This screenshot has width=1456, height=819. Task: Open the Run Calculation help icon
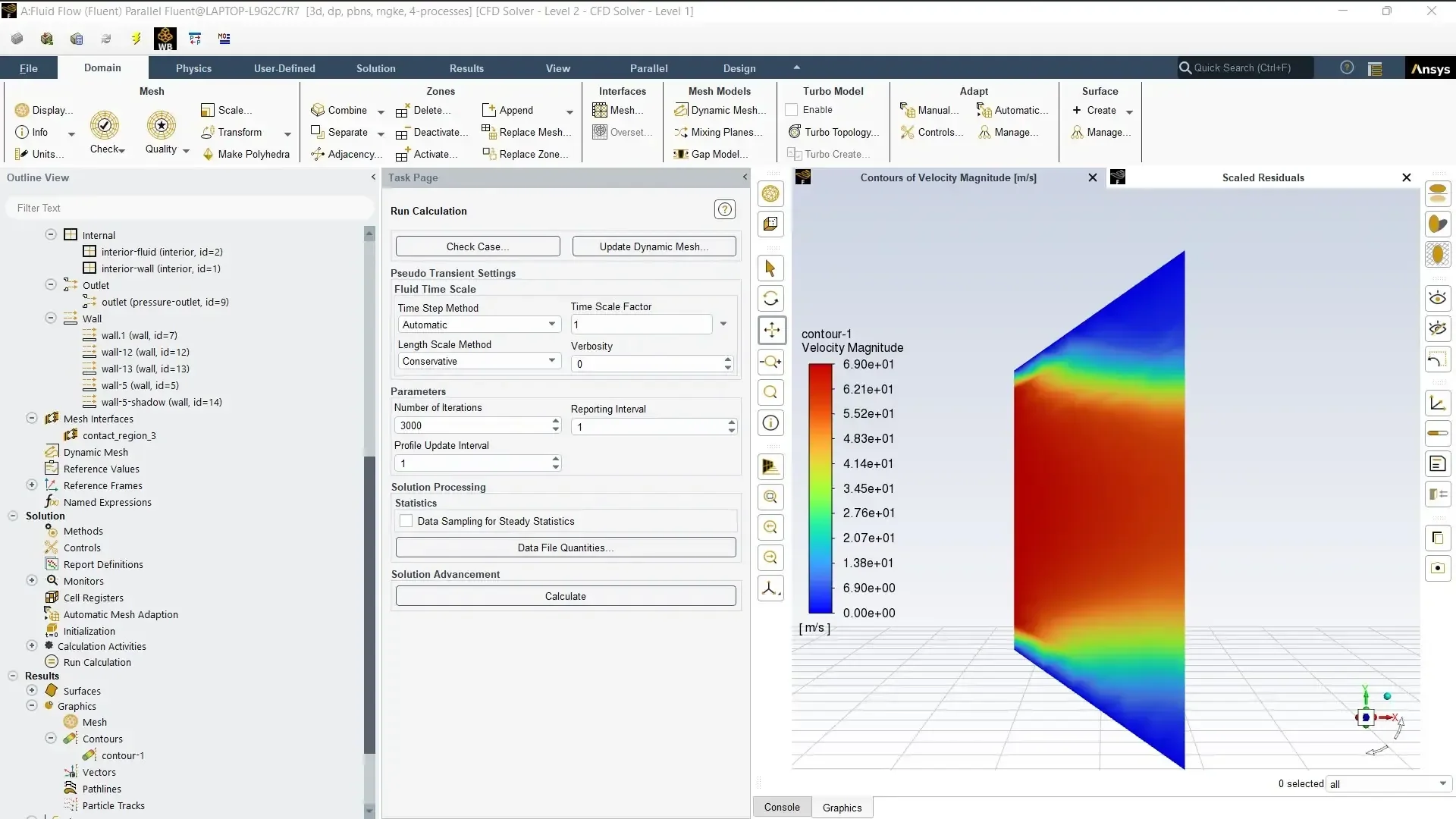coord(724,210)
